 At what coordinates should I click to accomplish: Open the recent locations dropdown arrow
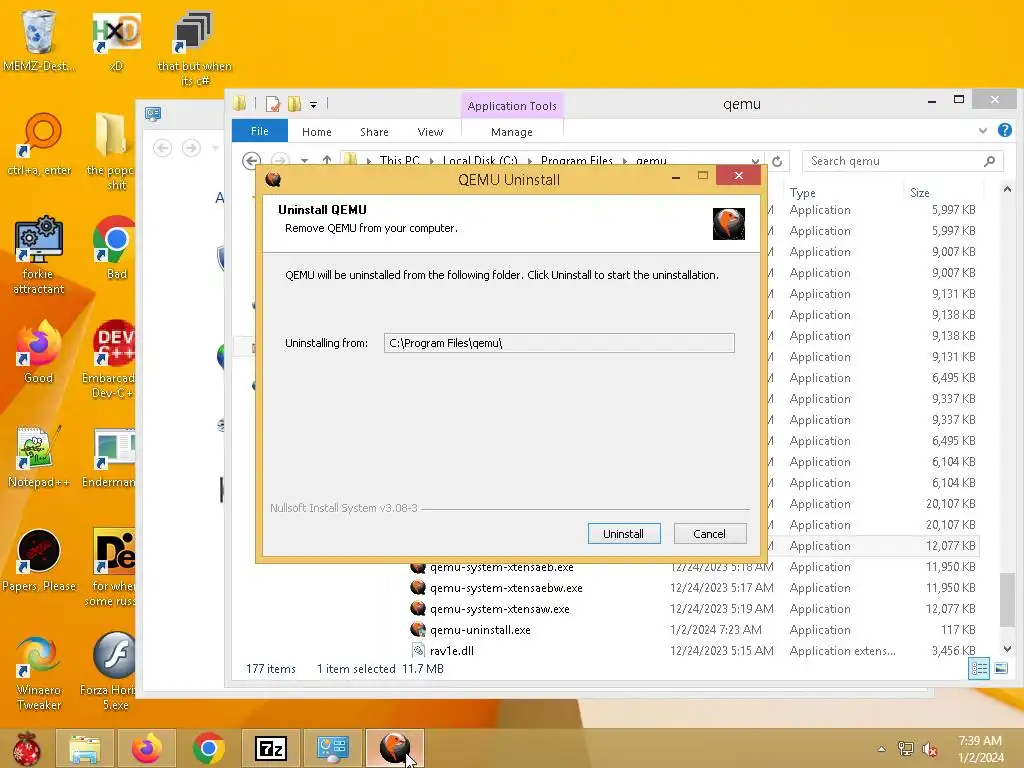[x=304, y=161]
